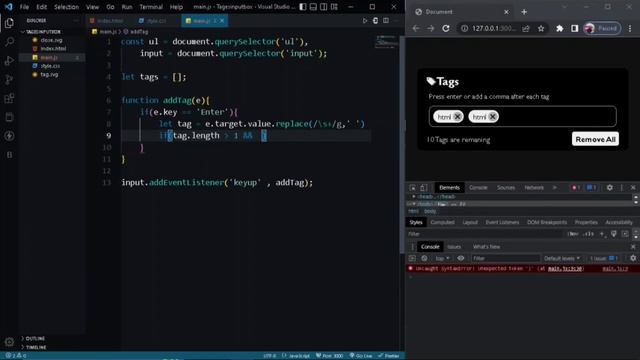Reload the page in Chrome
This screenshot has height=360, width=640.
coord(446,28)
